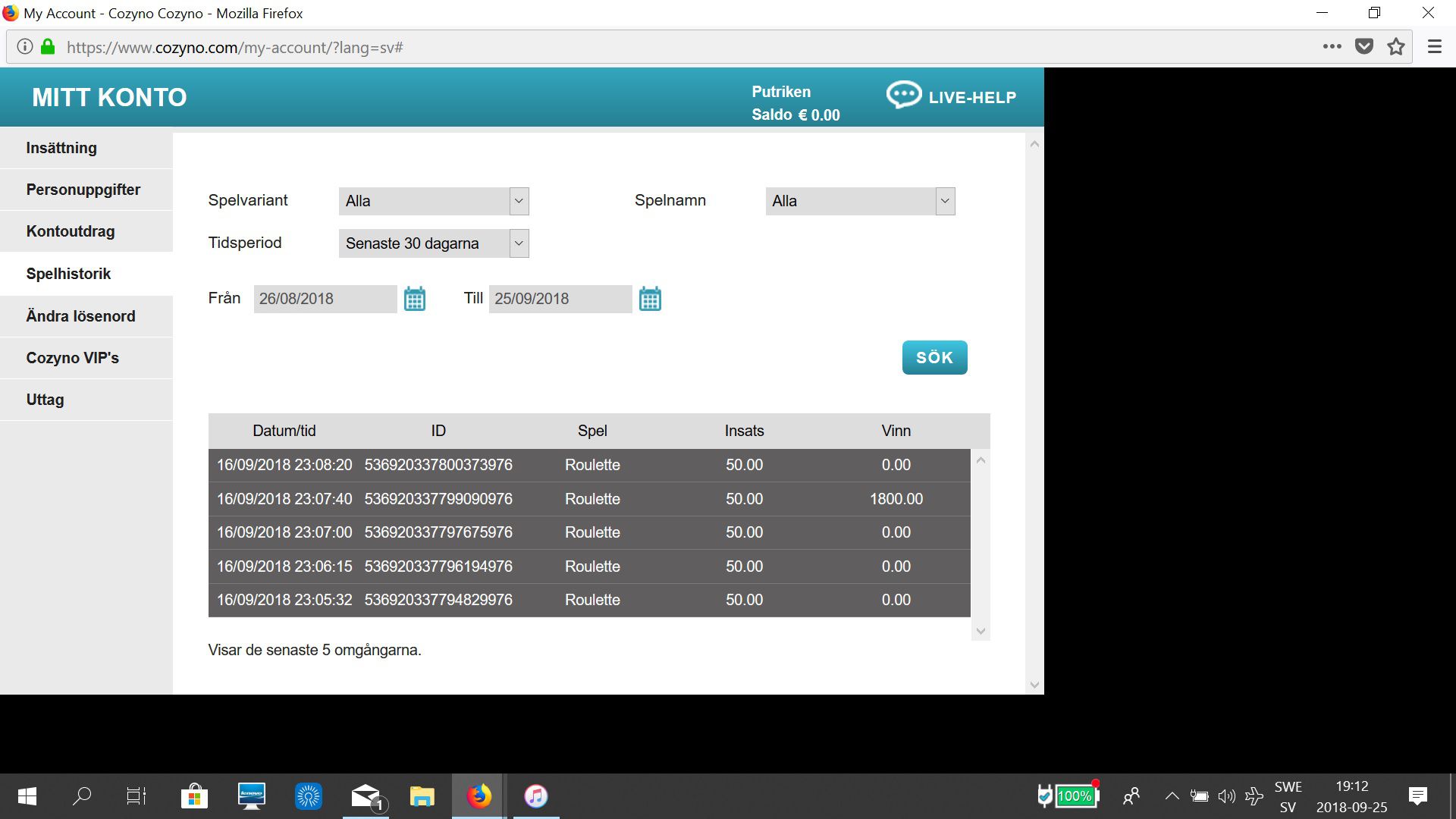
Task: Select Spelhistorik in sidebar
Action: (x=86, y=274)
